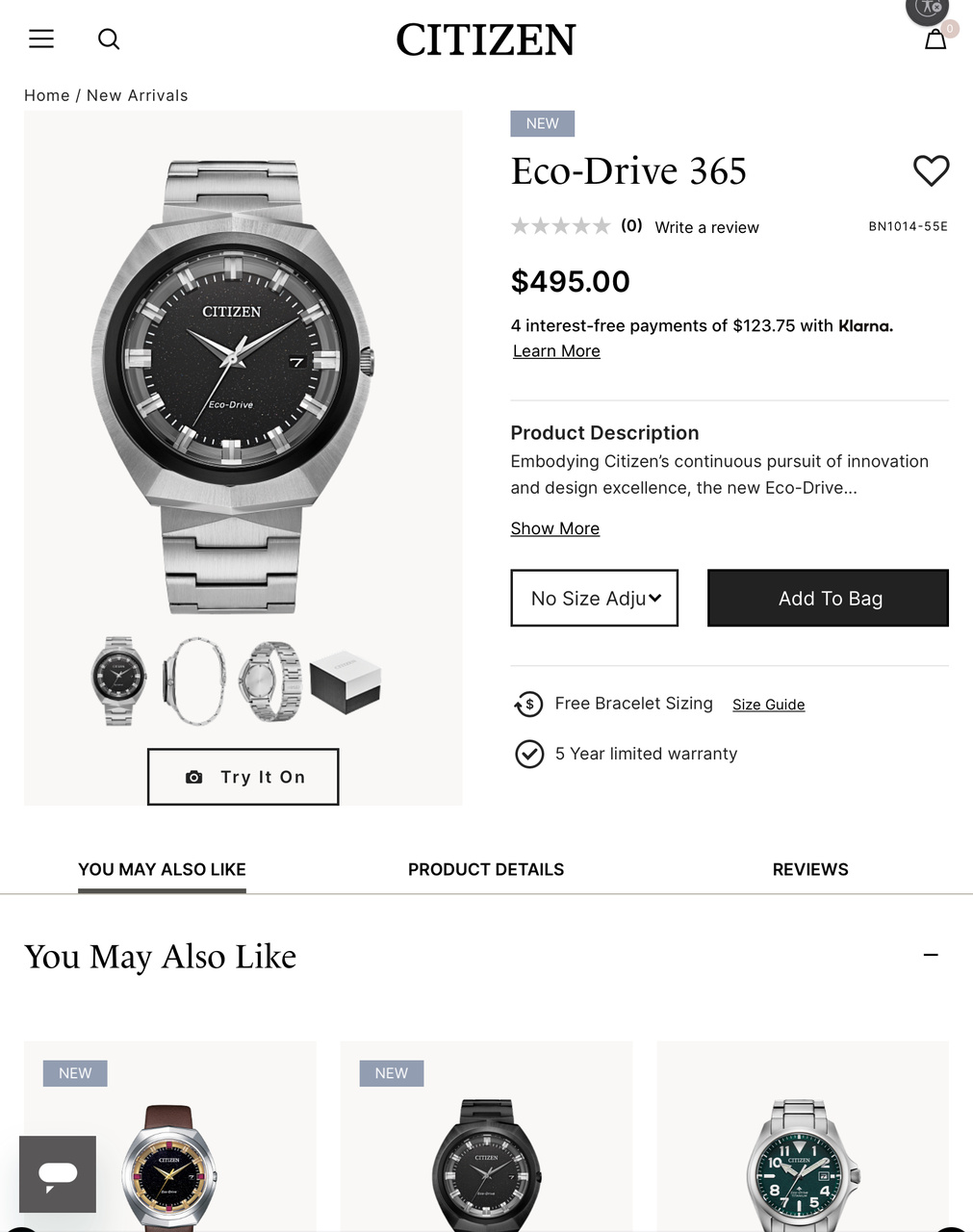Select the side-view bracelet thumbnail
Screen dimensions: 973x1232
pos(195,680)
